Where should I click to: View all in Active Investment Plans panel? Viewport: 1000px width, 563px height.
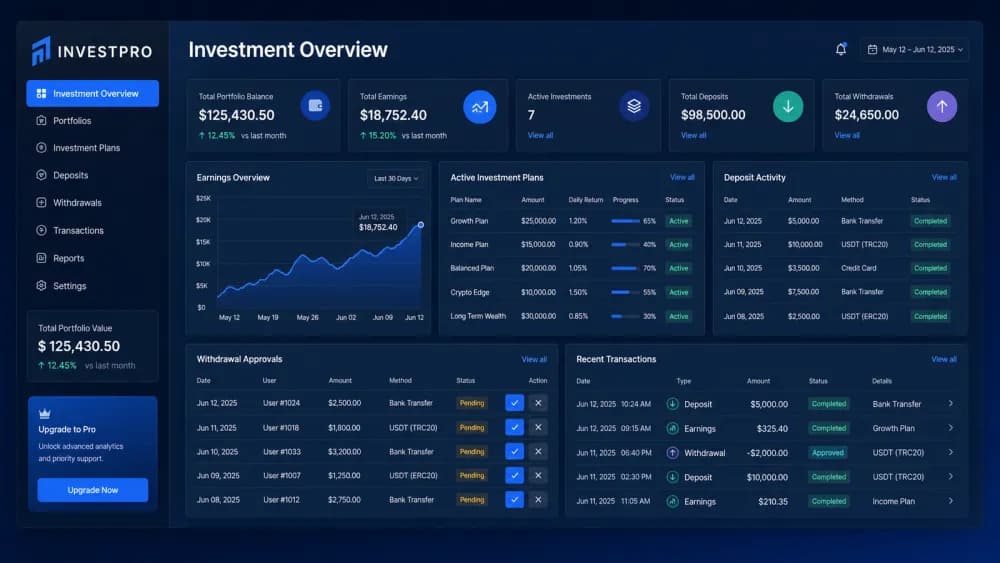(x=682, y=177)
